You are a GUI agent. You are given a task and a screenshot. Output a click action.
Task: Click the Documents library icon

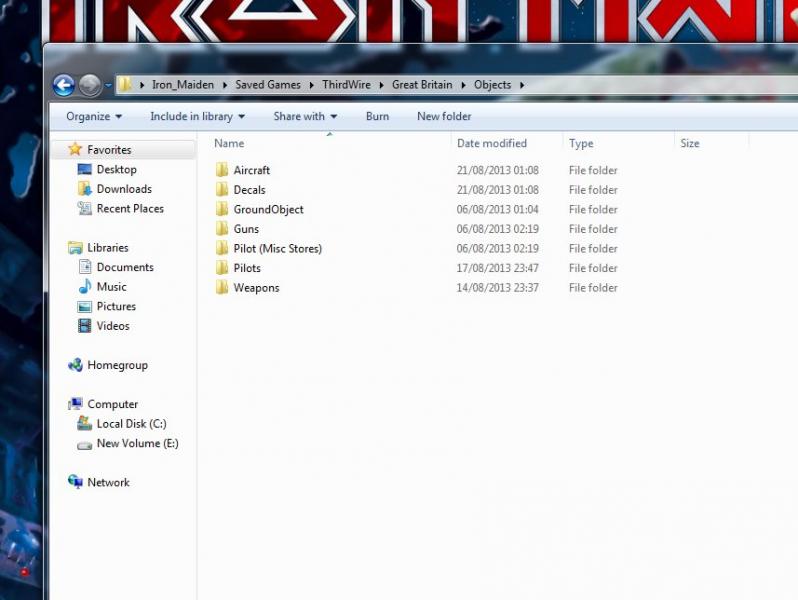click(85, 267)
